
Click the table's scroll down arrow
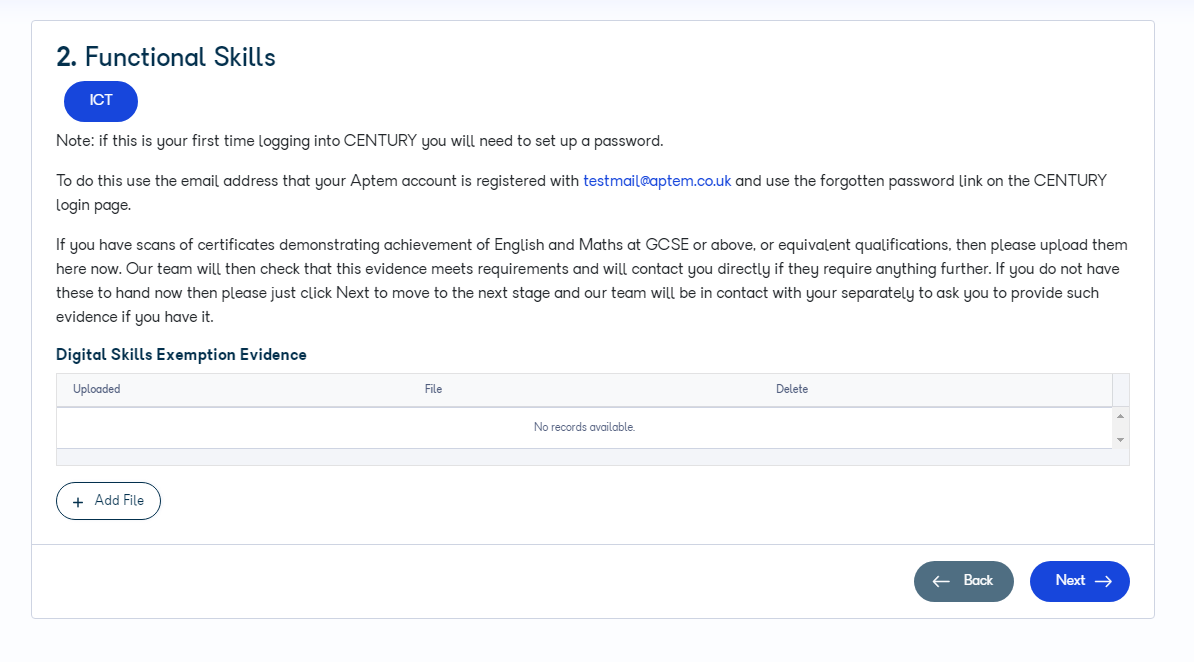click(x=1120, y=440)
